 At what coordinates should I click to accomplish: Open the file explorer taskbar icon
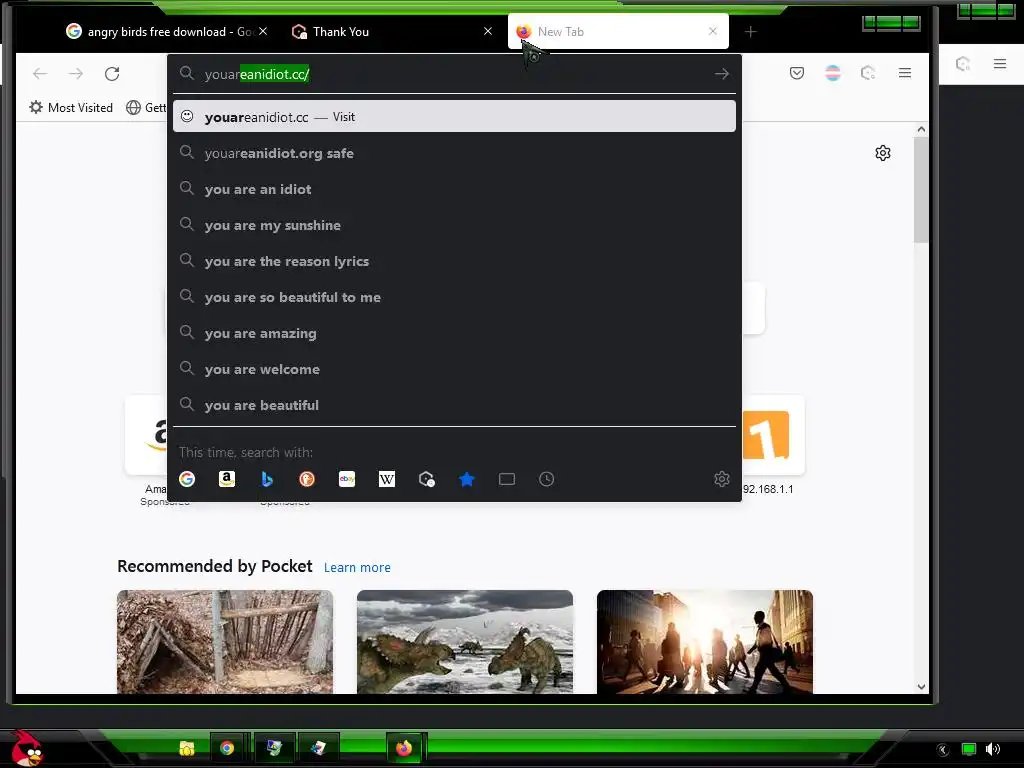coord(187,748)
